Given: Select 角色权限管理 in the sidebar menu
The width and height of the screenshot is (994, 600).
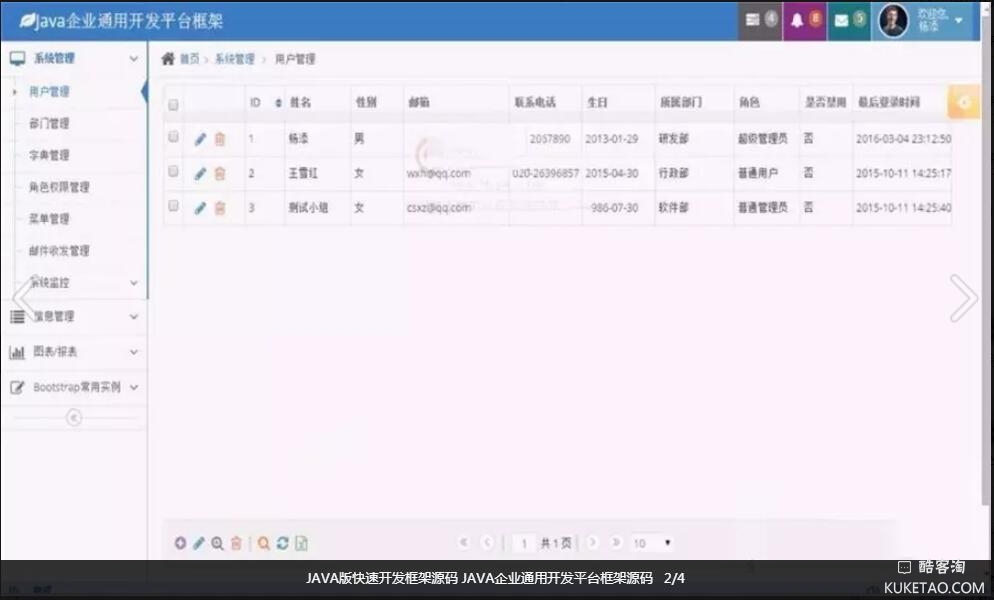Looking at the screenshot, I should point(59,187).
